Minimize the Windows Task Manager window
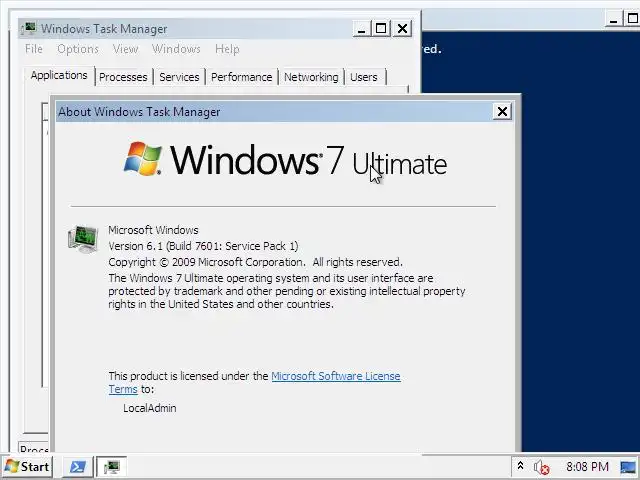Screen dimensions: 640x480 point(361,29)
